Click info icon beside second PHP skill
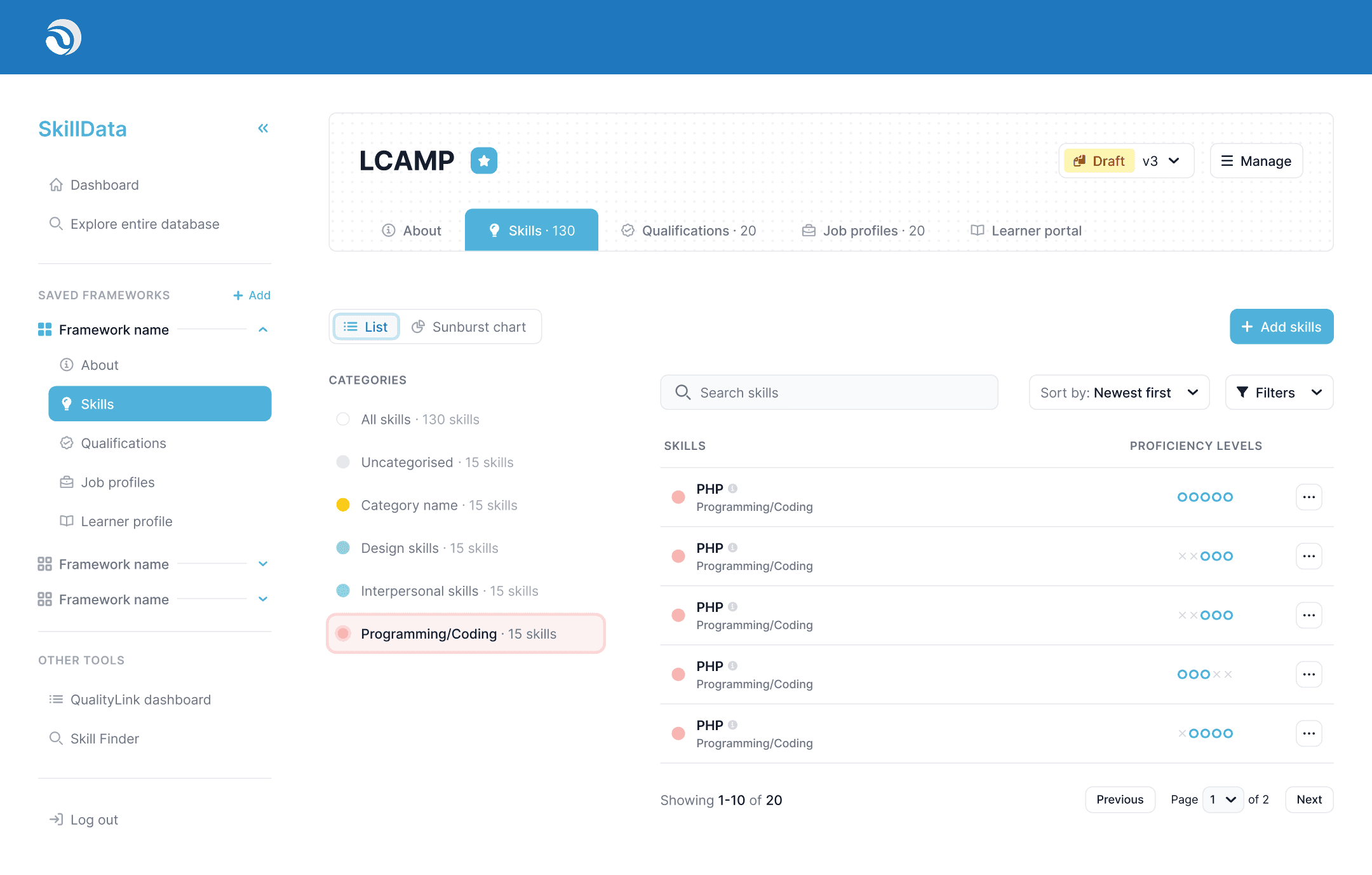The height and width of the screenshot is (875, 1372). (732, 548)
